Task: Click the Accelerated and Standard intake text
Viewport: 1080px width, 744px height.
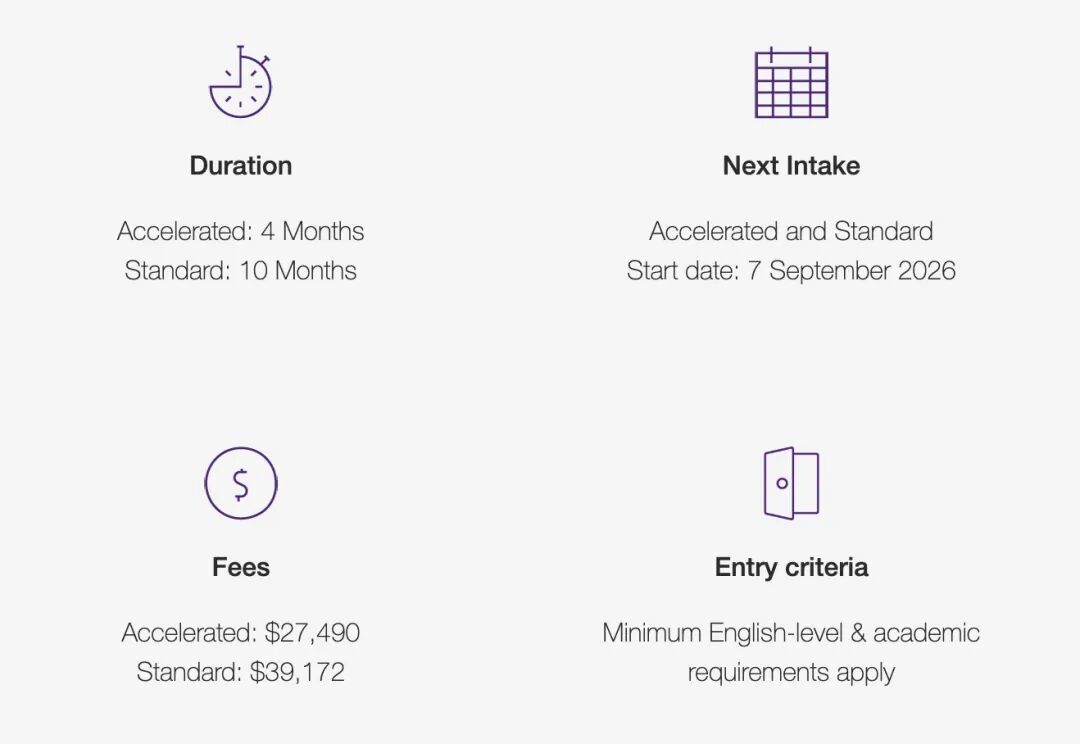Action: point(791,231)
